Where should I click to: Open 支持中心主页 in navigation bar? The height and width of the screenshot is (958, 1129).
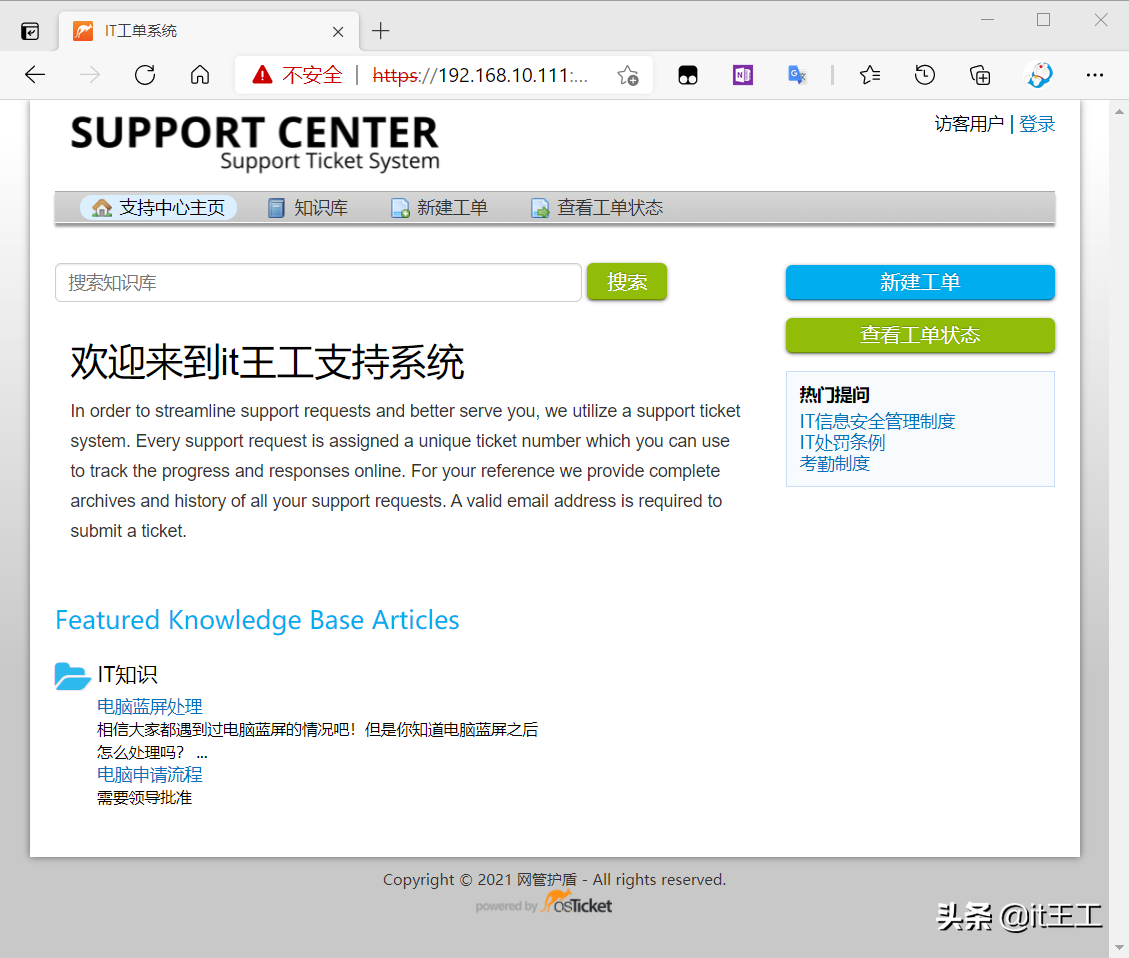click(x=158, y=208)
